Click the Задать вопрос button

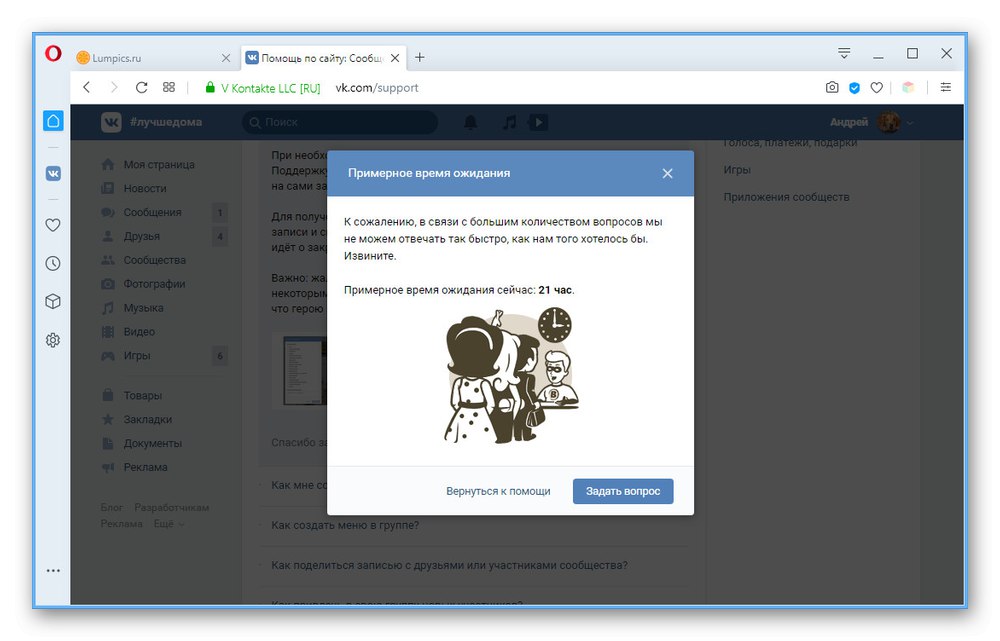(x=623, y=491)
